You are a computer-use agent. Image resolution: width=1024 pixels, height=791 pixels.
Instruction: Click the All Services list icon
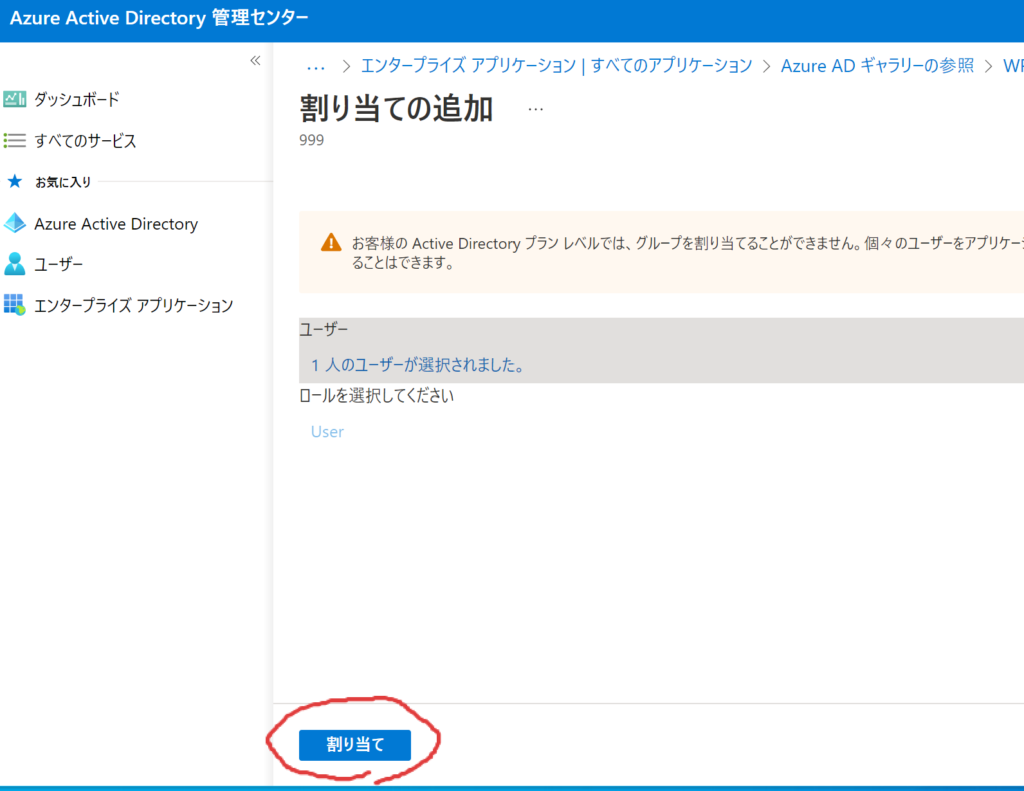(x=14, y=140)
